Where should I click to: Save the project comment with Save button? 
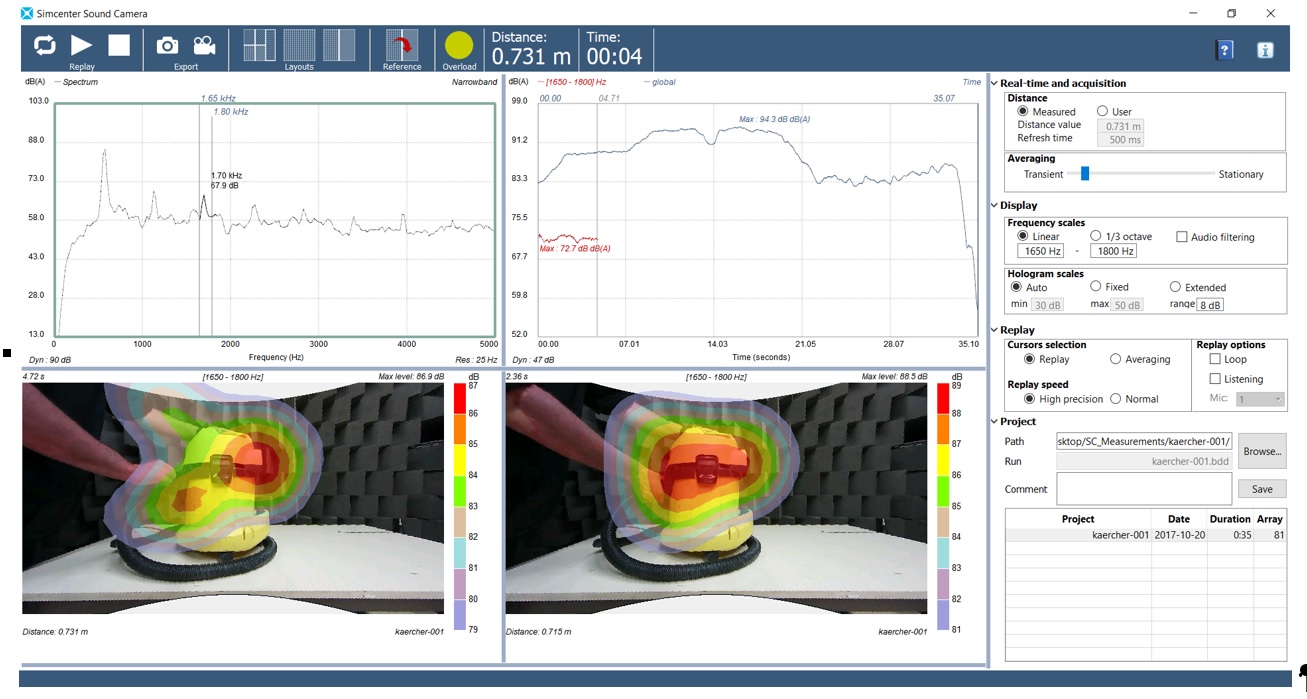(x=1261, y=488)
